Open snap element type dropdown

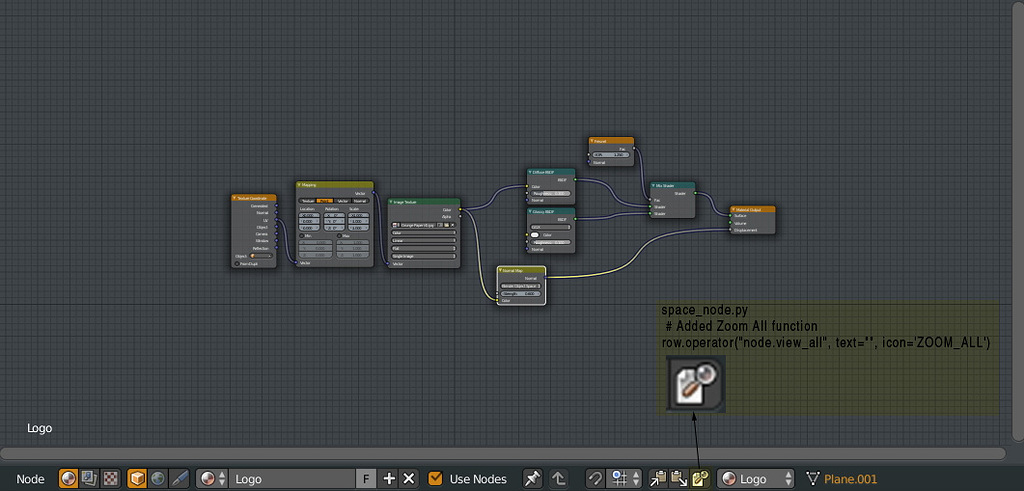pos(624,479)
